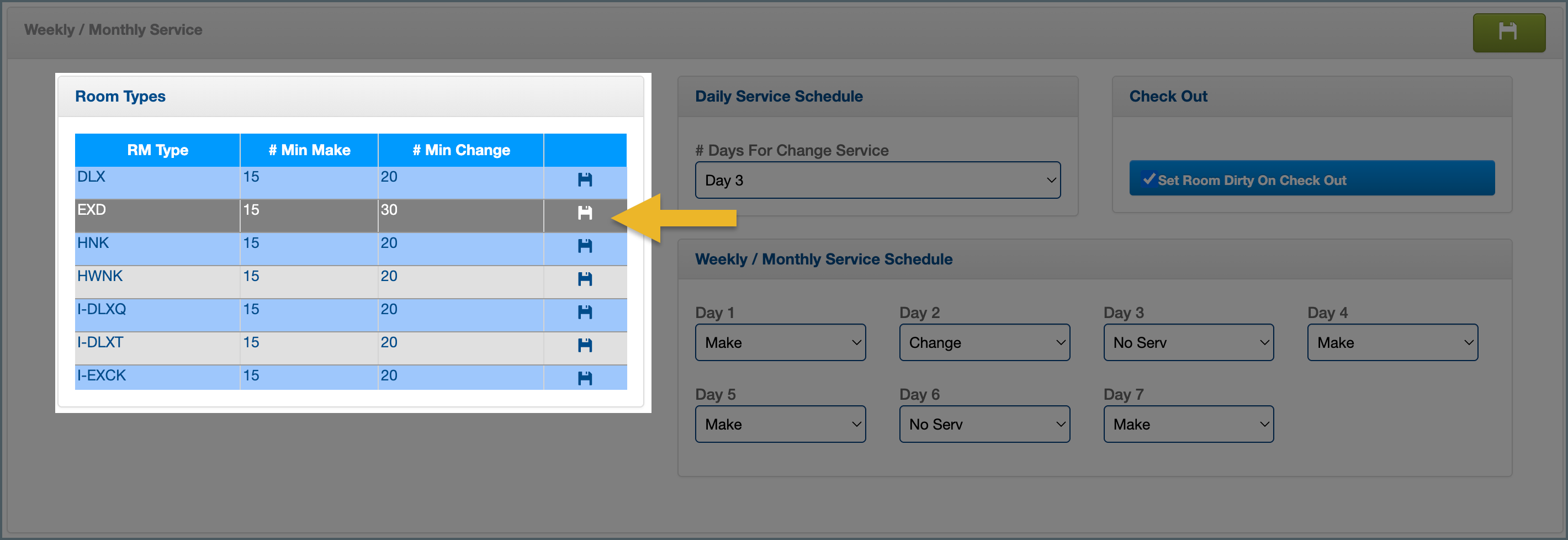Expand the Day 6 No Serv dropdown
1568x540 pixels.
pyautogui.click(x=984, y=425)
